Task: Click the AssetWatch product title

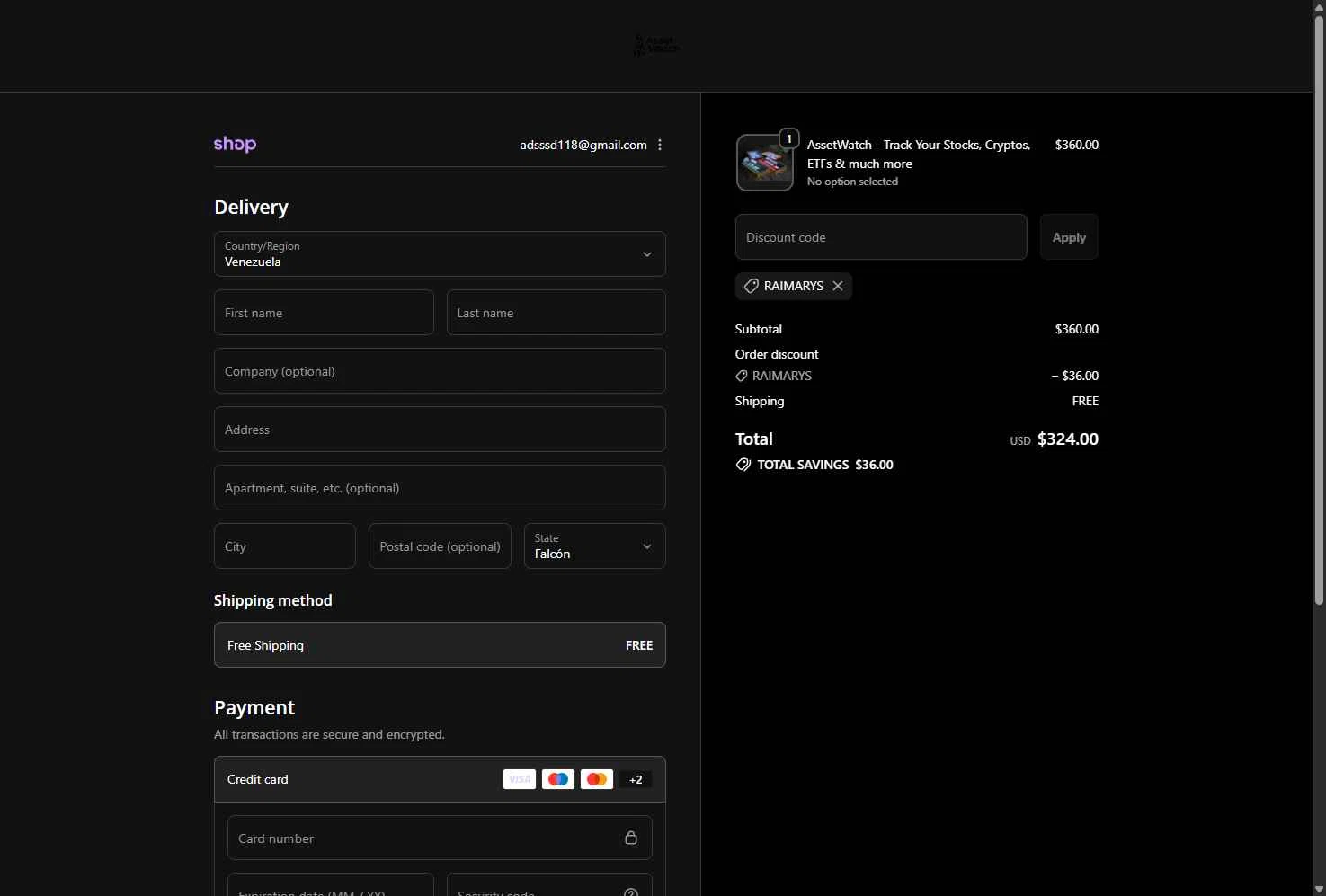Action: coord(919,154)
